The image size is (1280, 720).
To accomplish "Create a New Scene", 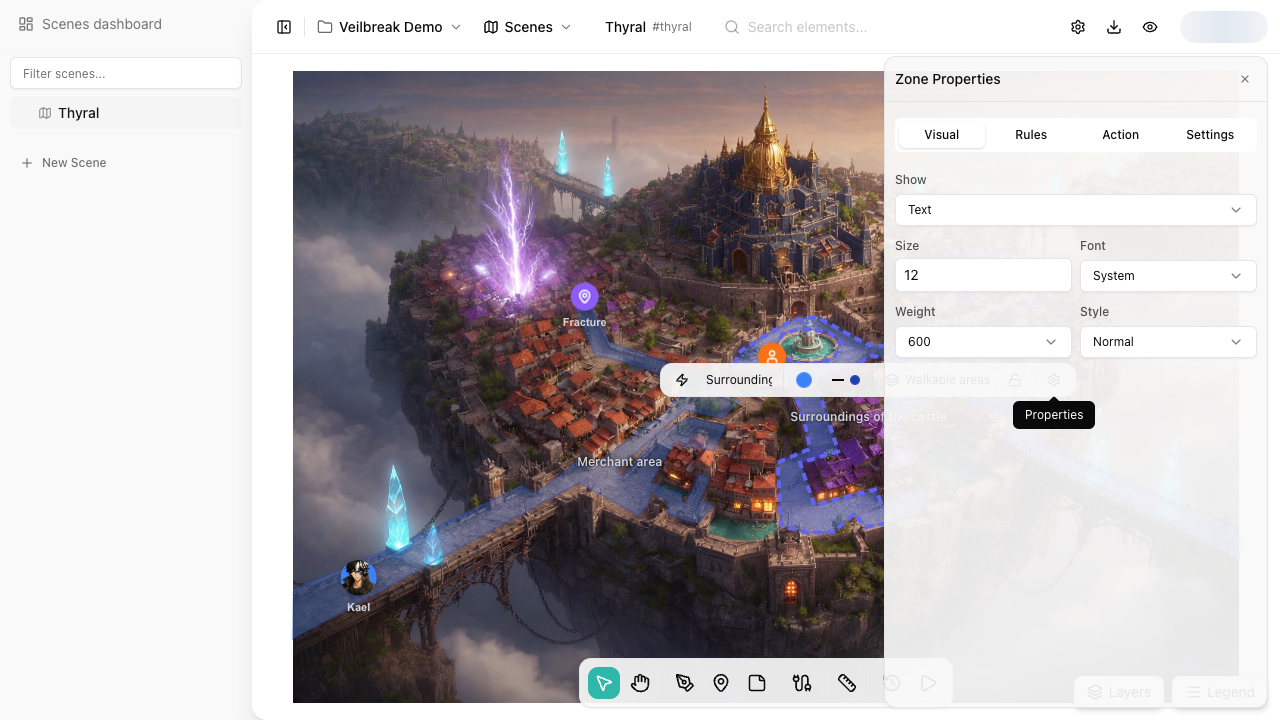I will click(64, 163).
